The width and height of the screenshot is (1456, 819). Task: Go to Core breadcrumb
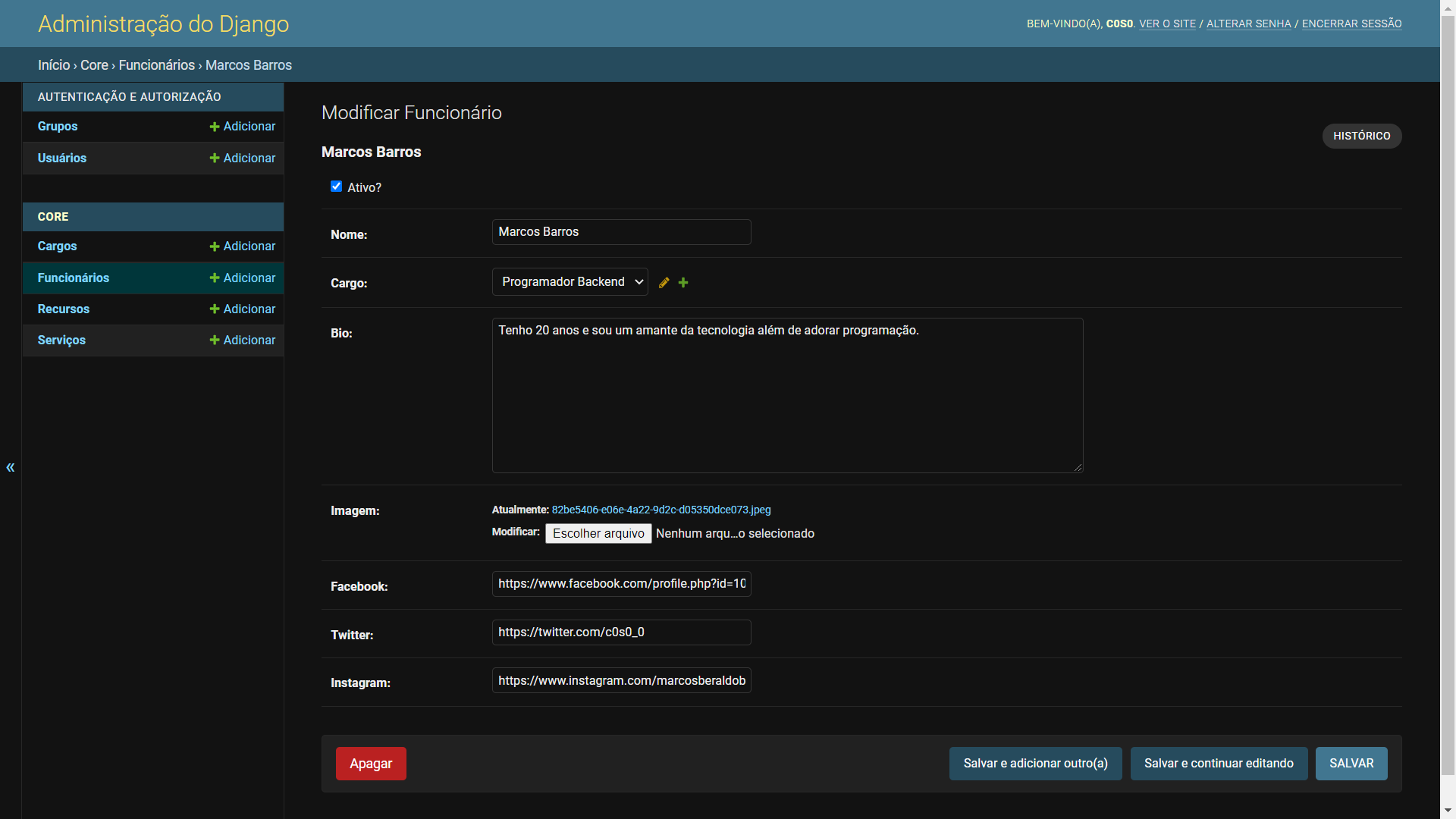coord(94,65)
